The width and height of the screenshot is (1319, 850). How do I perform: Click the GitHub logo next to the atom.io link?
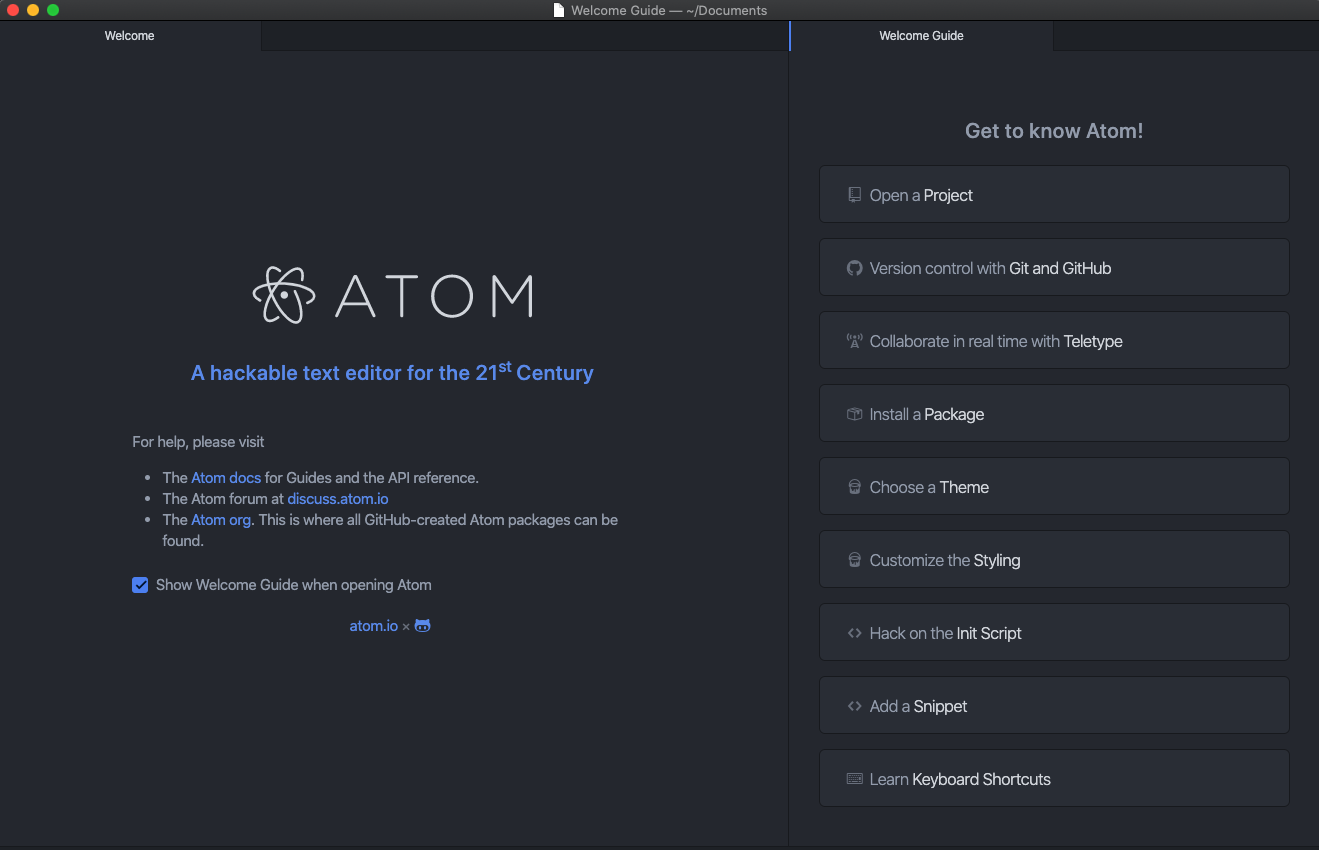(422, 625)
